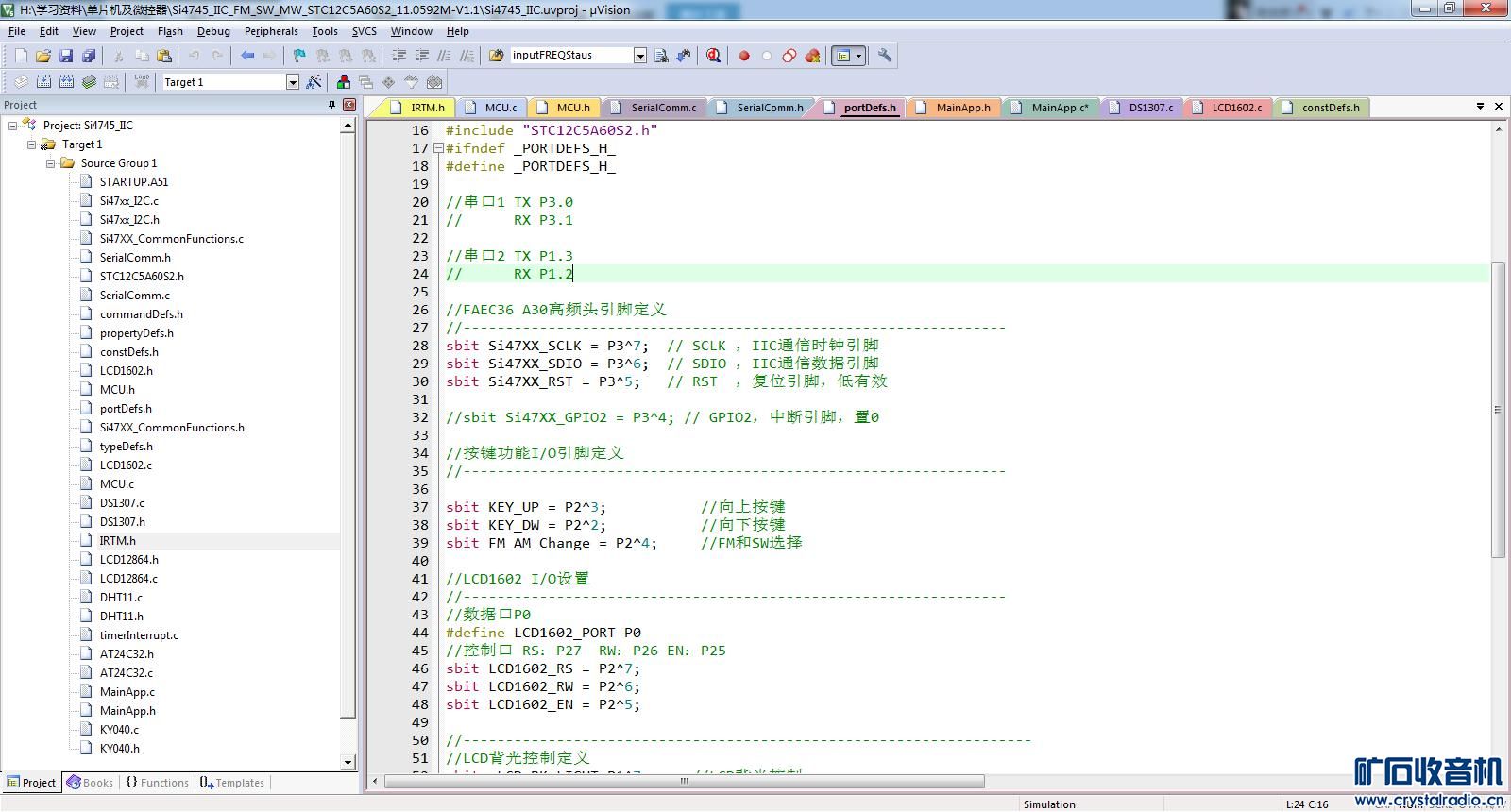Screen dimensions: 1511x812
Task: Open the Target 1 dropdown
Action: pyautogui.click(x=292, y=82)
